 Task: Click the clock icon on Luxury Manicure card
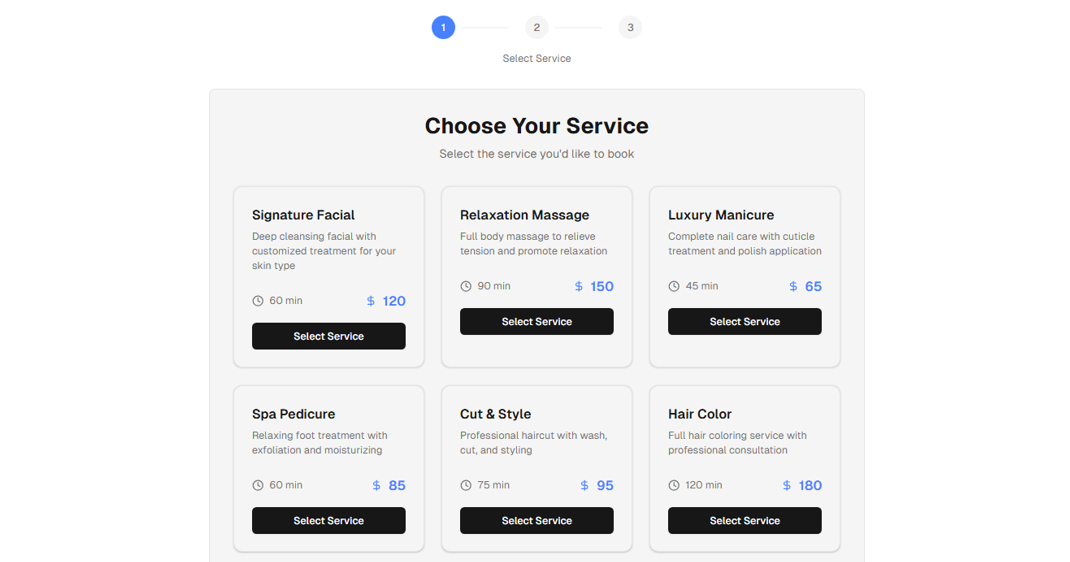674,286
